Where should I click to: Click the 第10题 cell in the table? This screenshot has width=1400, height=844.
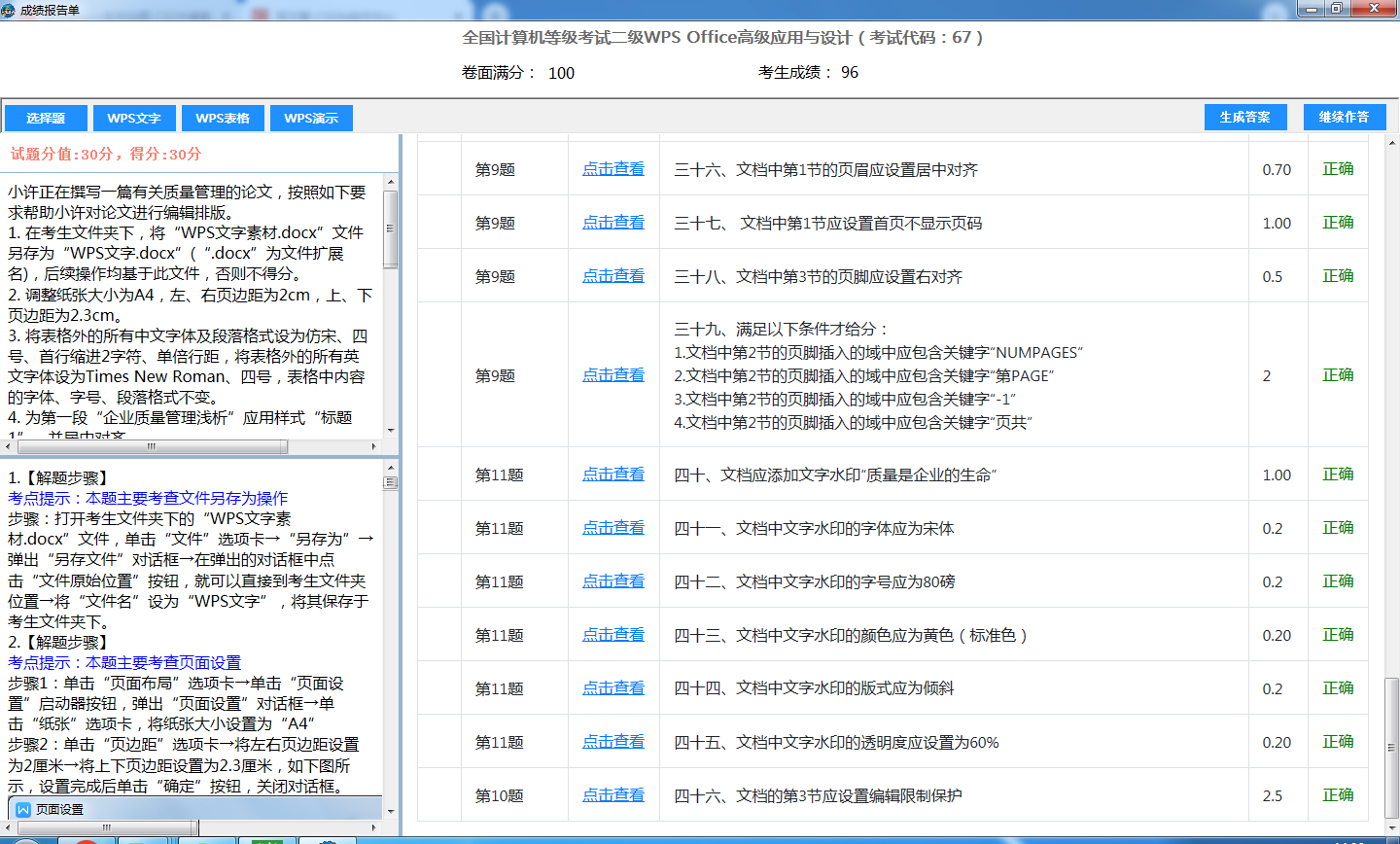(x=499, y=795)
